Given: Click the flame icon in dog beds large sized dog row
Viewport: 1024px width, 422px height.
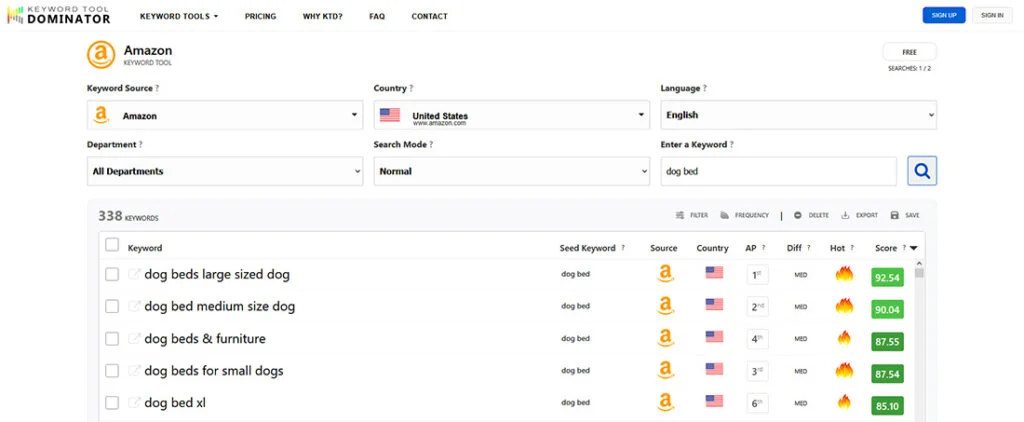Looking at the screenshot, I should pyautogui.click(x=844, y=274).
